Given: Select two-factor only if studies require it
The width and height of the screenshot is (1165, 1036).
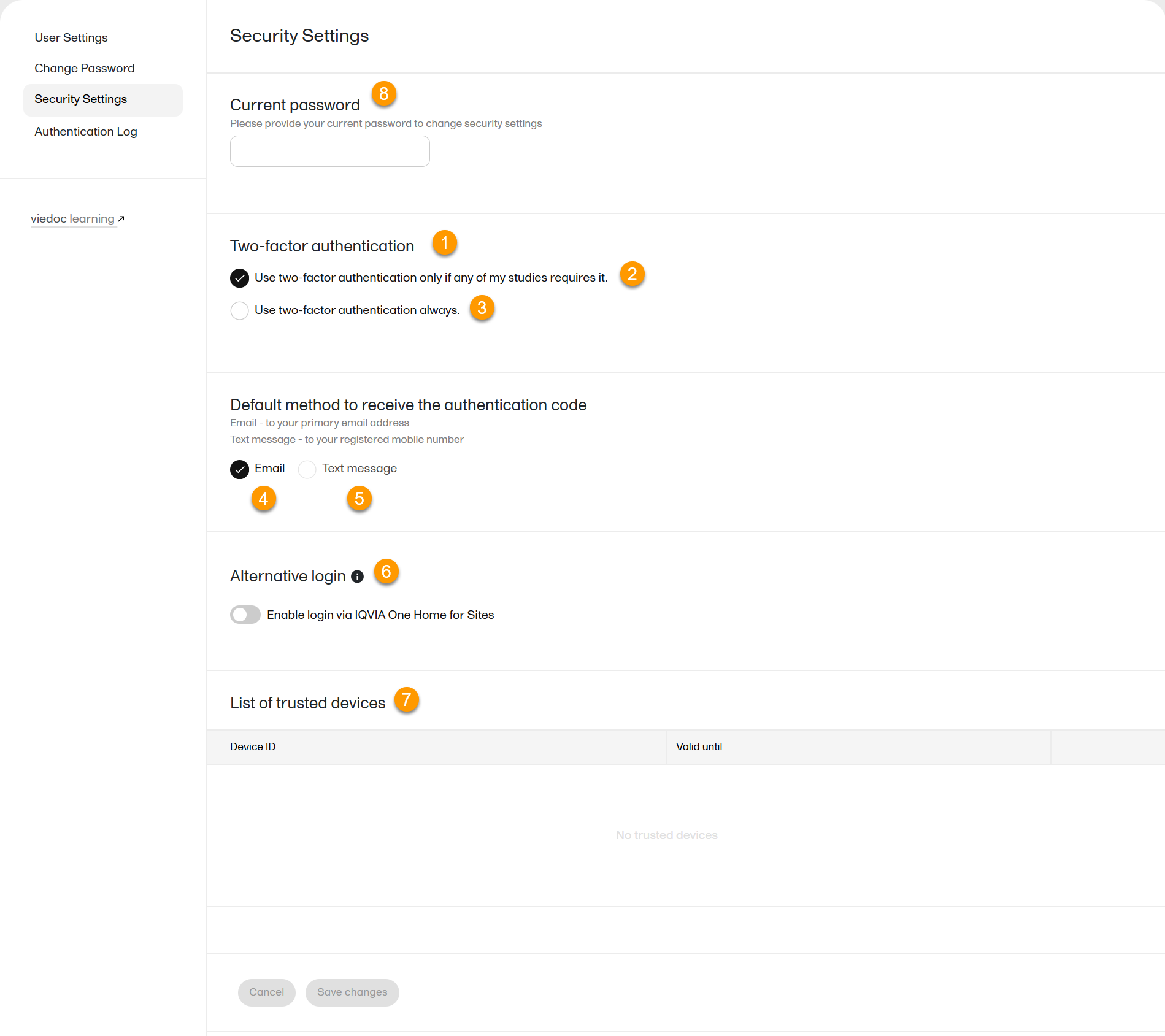Looking at the screenshot, I should pos(239,278).
